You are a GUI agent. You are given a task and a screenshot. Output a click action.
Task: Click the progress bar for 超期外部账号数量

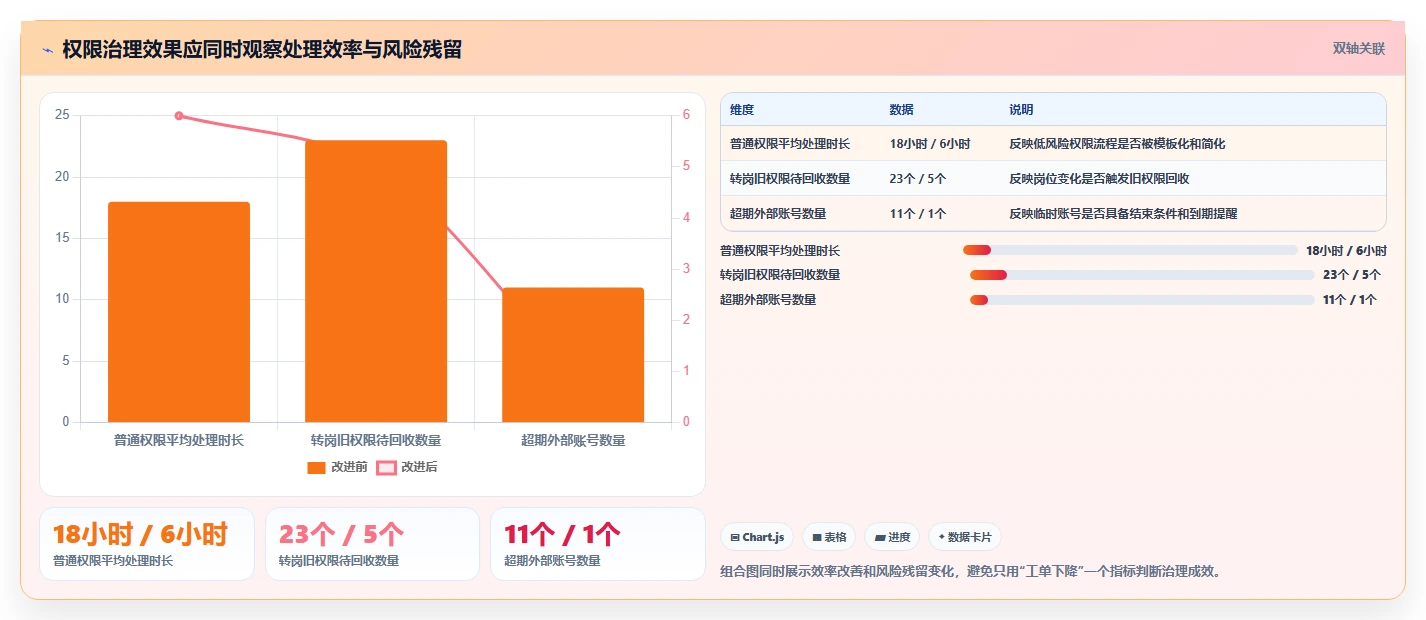[x=1142, y=300]
